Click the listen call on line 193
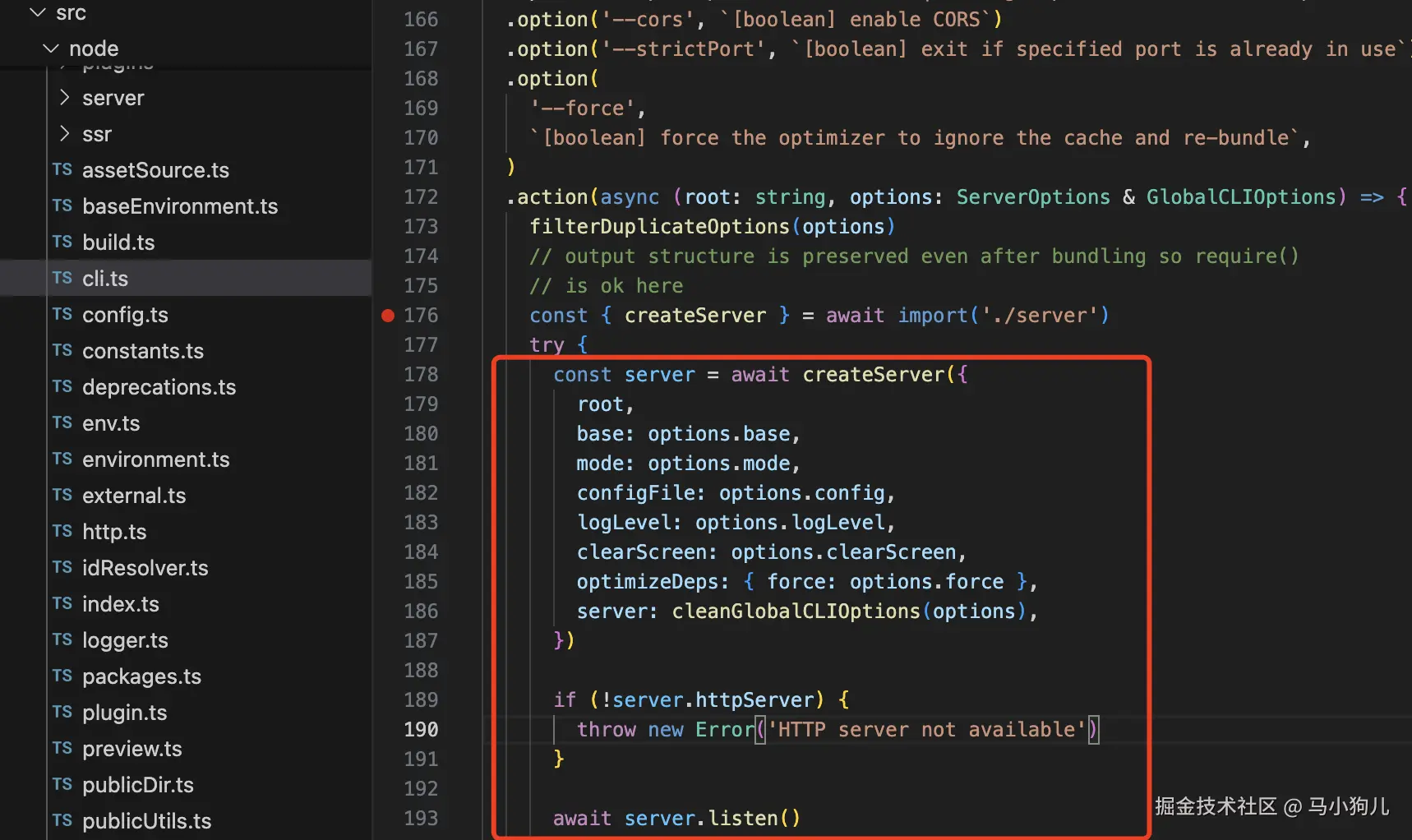The height and width of the screenshot is (840, 1412). 742,818
